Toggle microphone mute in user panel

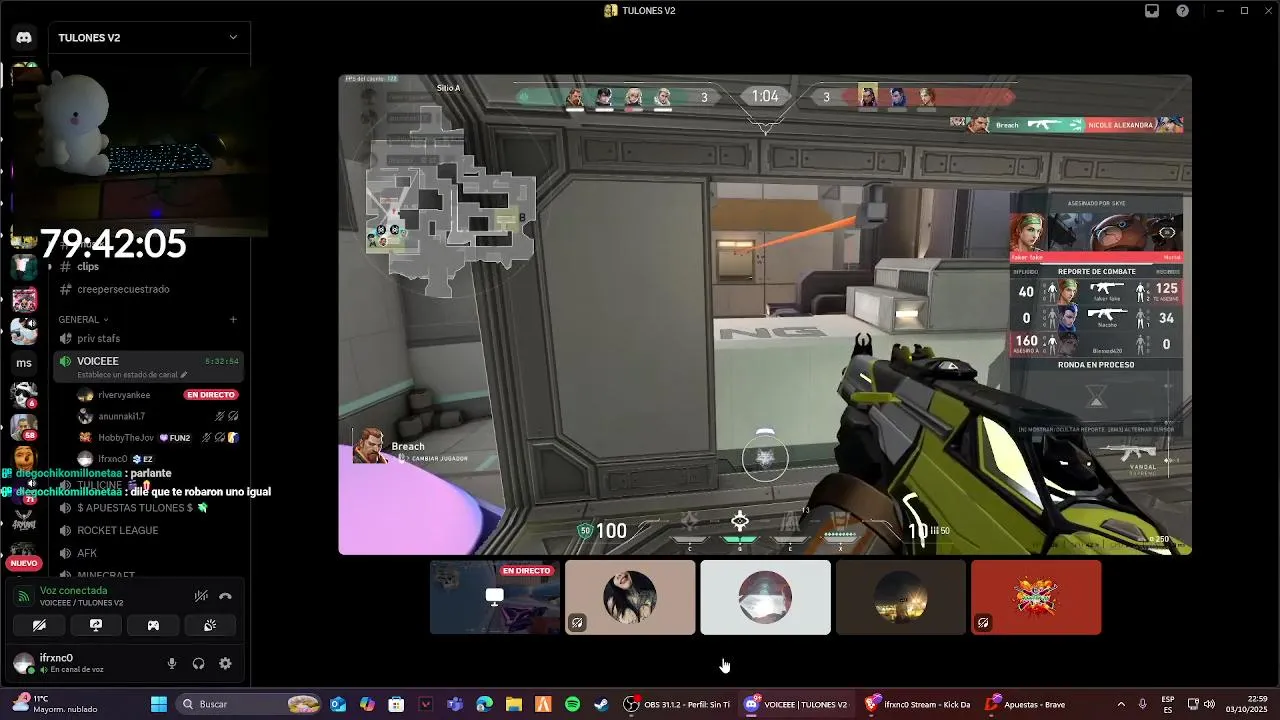point(172,663)
